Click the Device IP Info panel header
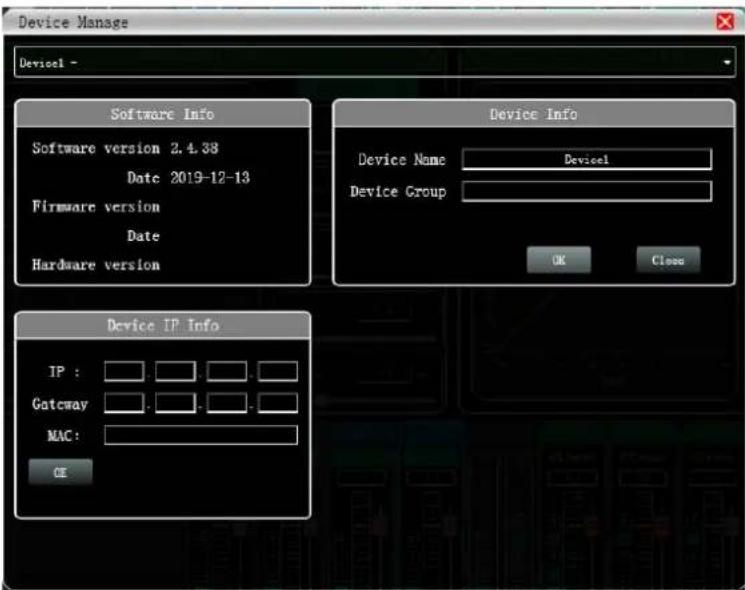 (163, 325)
